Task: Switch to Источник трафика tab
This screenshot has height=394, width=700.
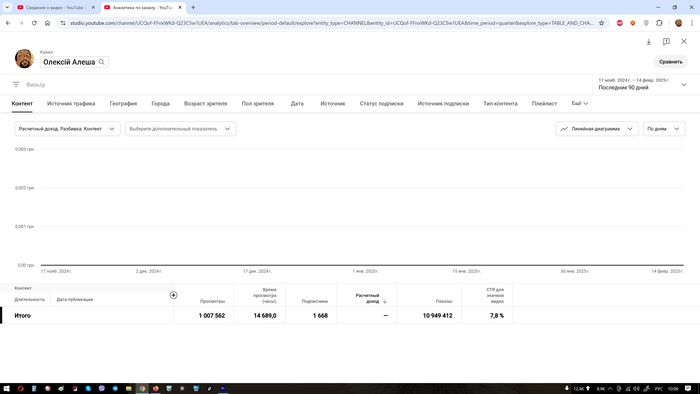Action: click(x=71, y=103)
